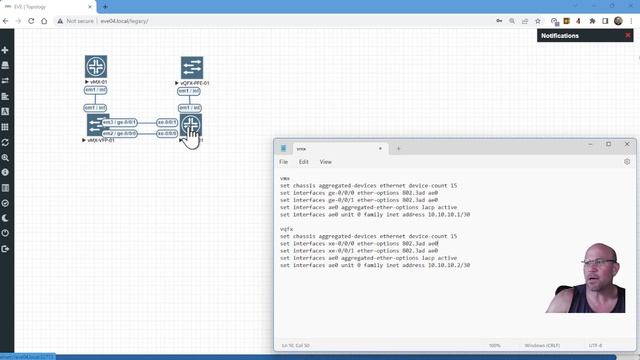The height and width of the screenshot is (360, 640).
Task: Click the em2 / ge-0/0/0 interface label
Action: (119, 133)
